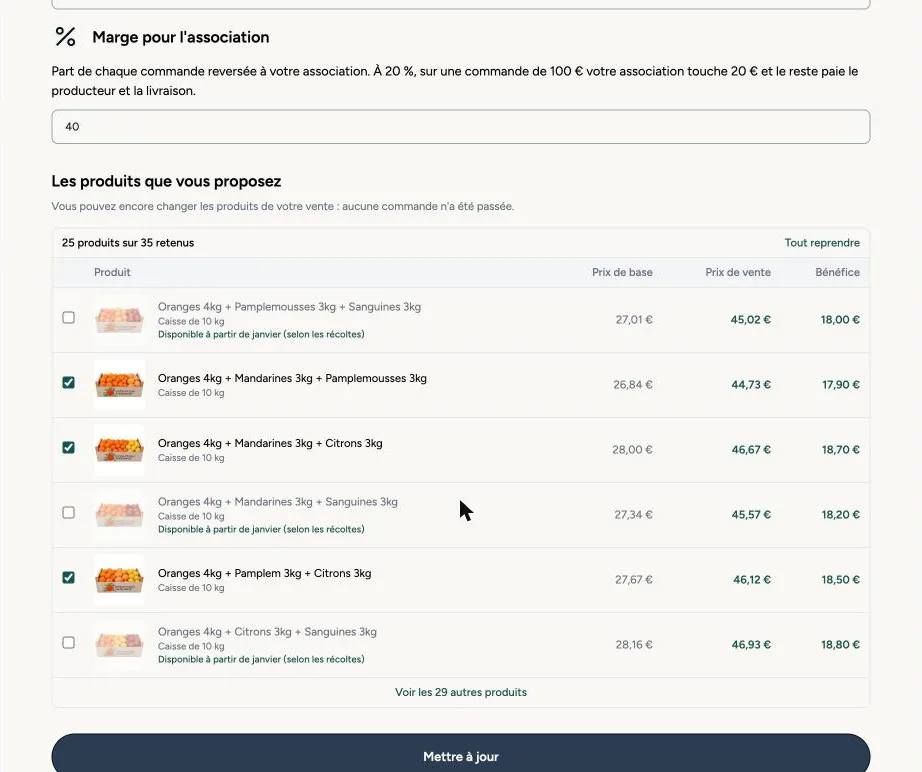Click the percent icon beside Marge pour l'association
Screen dimensions: 922x772
click(65, 36)
